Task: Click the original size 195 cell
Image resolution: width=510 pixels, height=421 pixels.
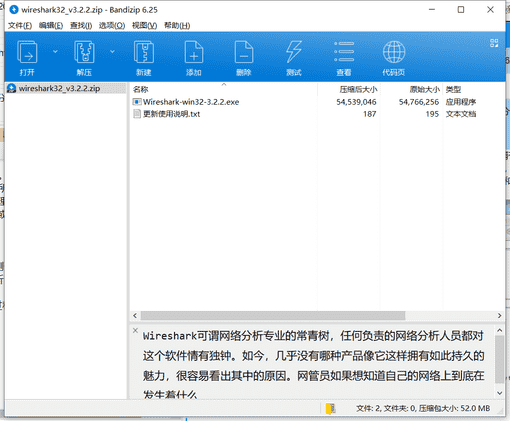Action: click(432, 114)
